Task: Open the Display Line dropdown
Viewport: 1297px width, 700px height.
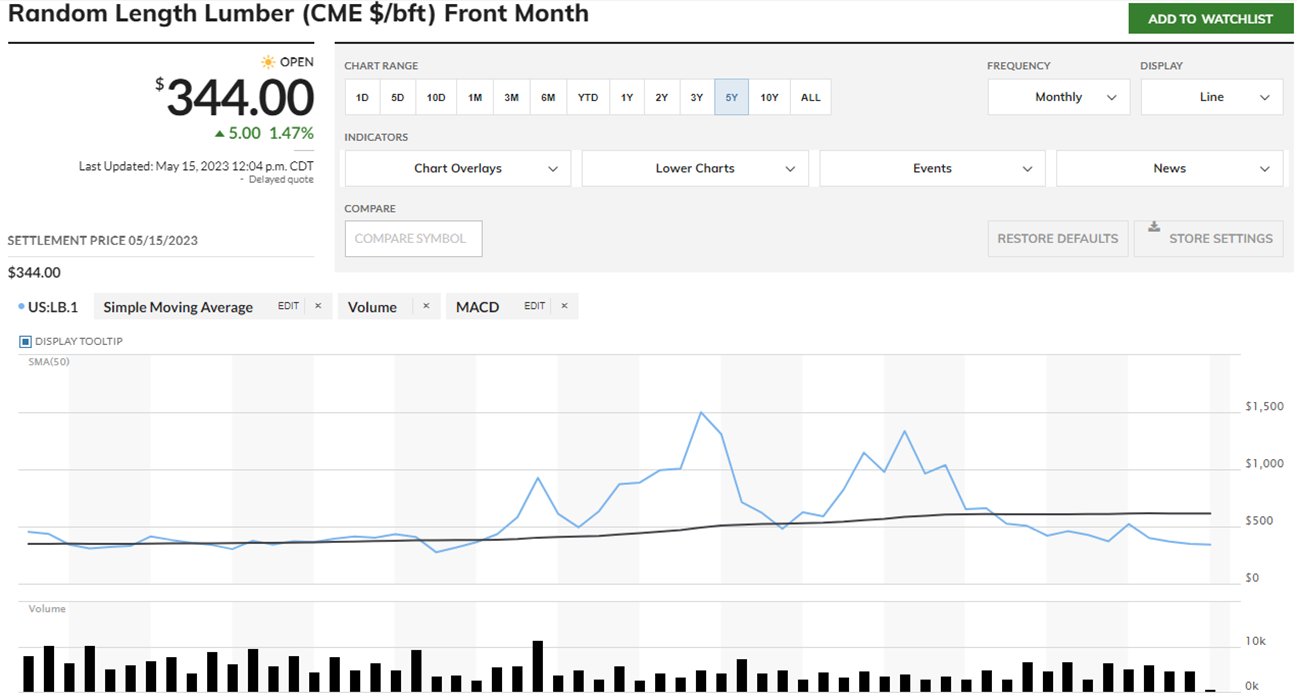Action: (1211, 97)
